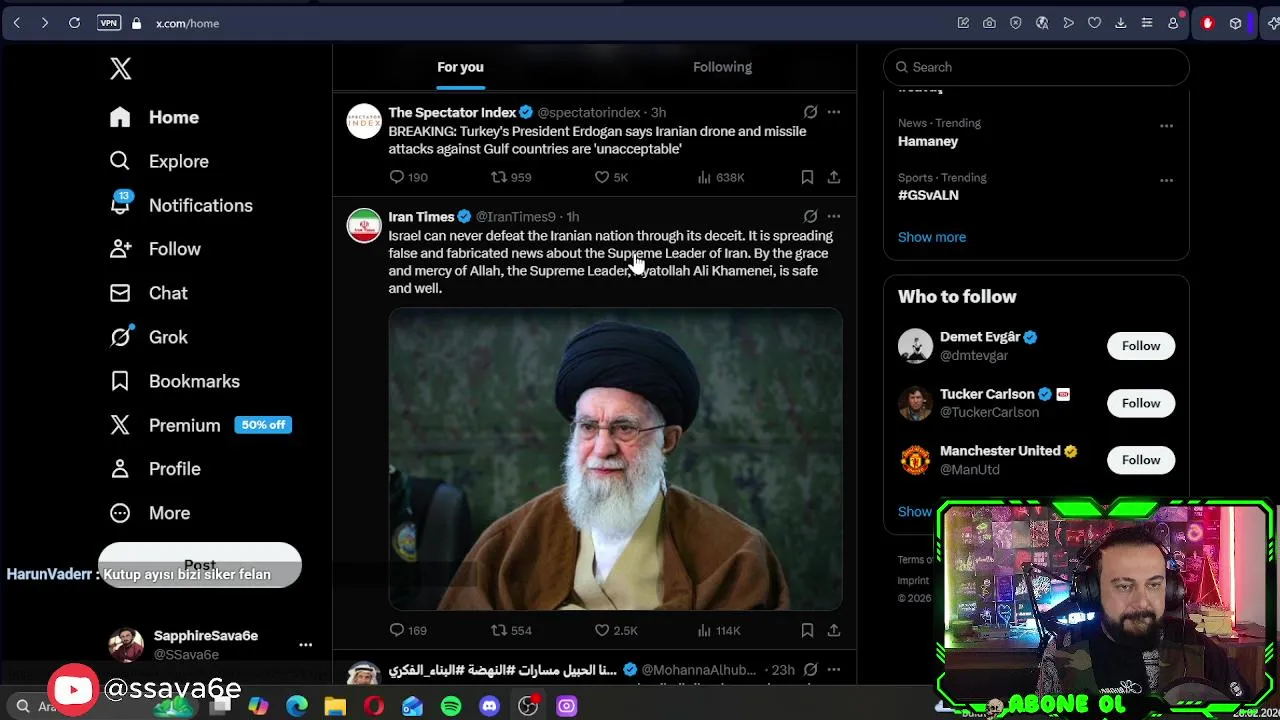The width and height of the screenshot is (1280, 720).
Task: Open Grok icon on Arabic MohannaAlhub post
Action: click(810, 669)
